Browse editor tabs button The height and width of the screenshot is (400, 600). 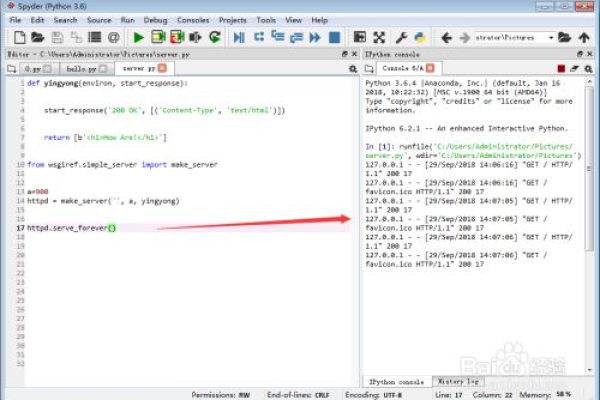point(11,69)
